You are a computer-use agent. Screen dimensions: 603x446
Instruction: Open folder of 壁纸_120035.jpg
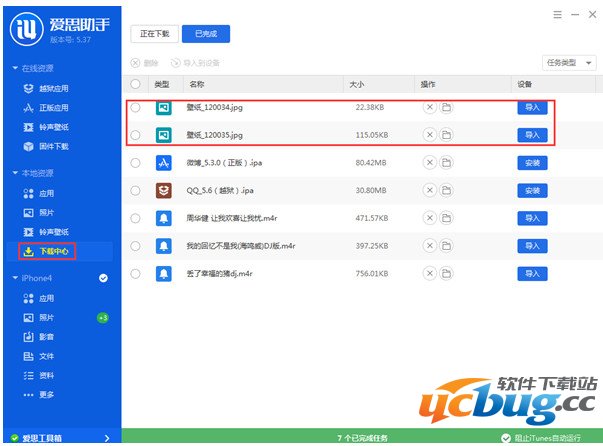coord(446,135)
